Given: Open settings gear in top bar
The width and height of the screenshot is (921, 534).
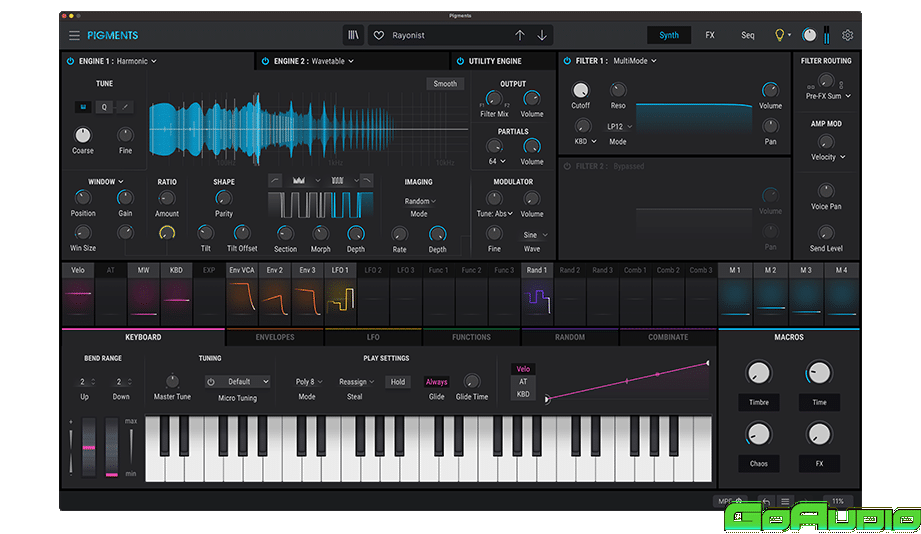Looking at the screenshot, I should pyautogui.click(x=847, y=35).
